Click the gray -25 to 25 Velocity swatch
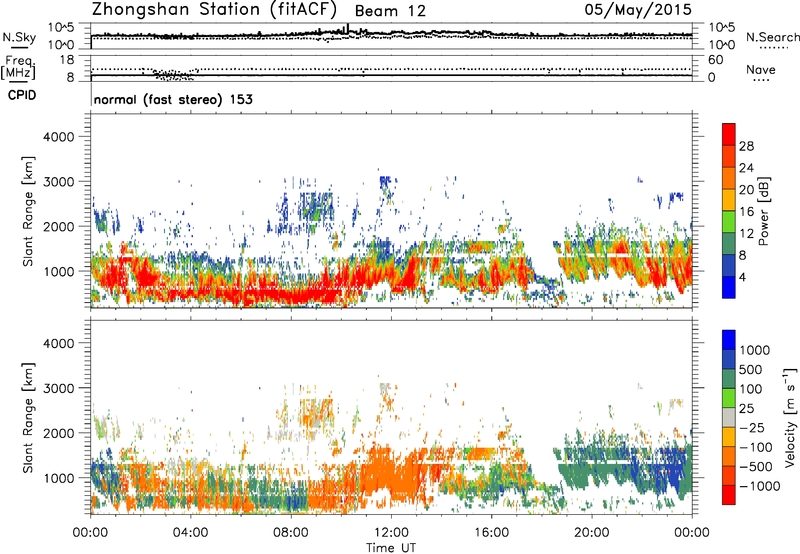This screenshot has width=800, height=554. coord(729,417)
